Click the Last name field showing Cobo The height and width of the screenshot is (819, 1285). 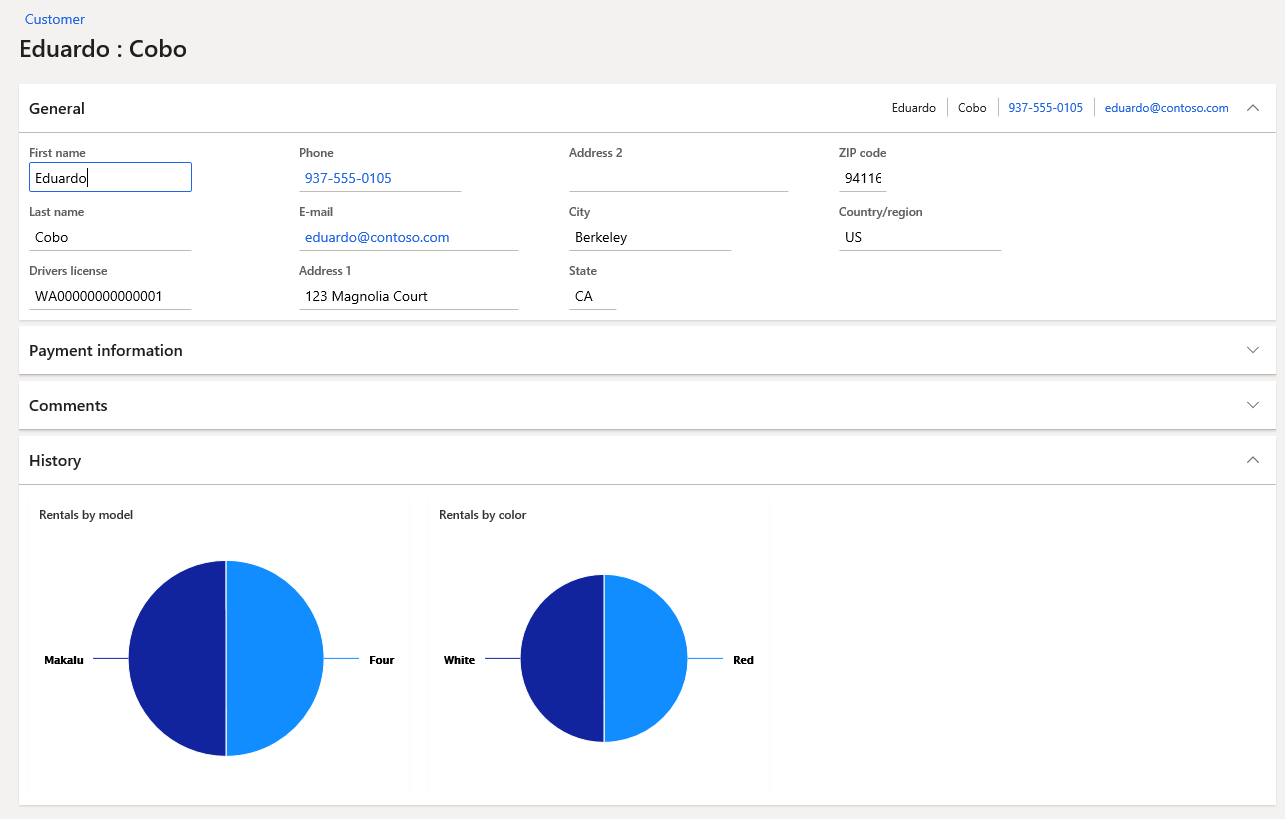tap(110, 237)
